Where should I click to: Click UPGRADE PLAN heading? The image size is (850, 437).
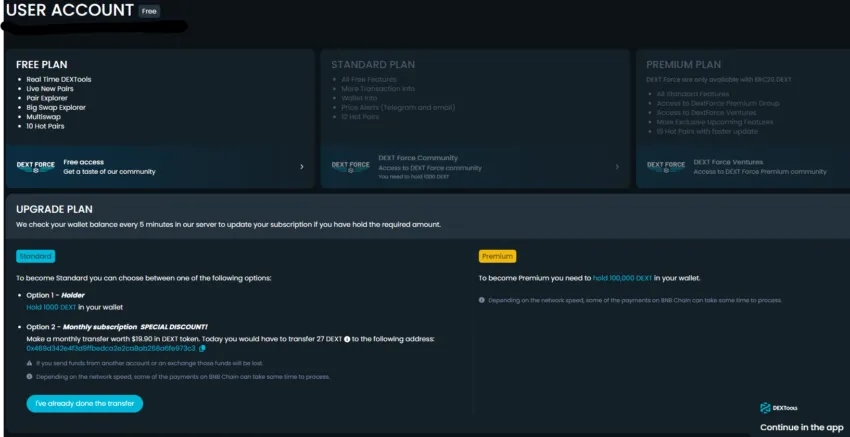54,209
